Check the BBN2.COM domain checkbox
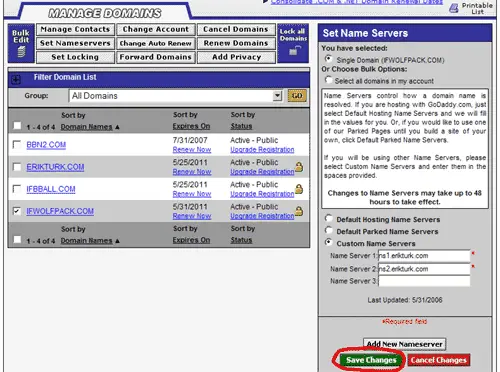Viewport: 500px width, 372px height. (16, 144)
